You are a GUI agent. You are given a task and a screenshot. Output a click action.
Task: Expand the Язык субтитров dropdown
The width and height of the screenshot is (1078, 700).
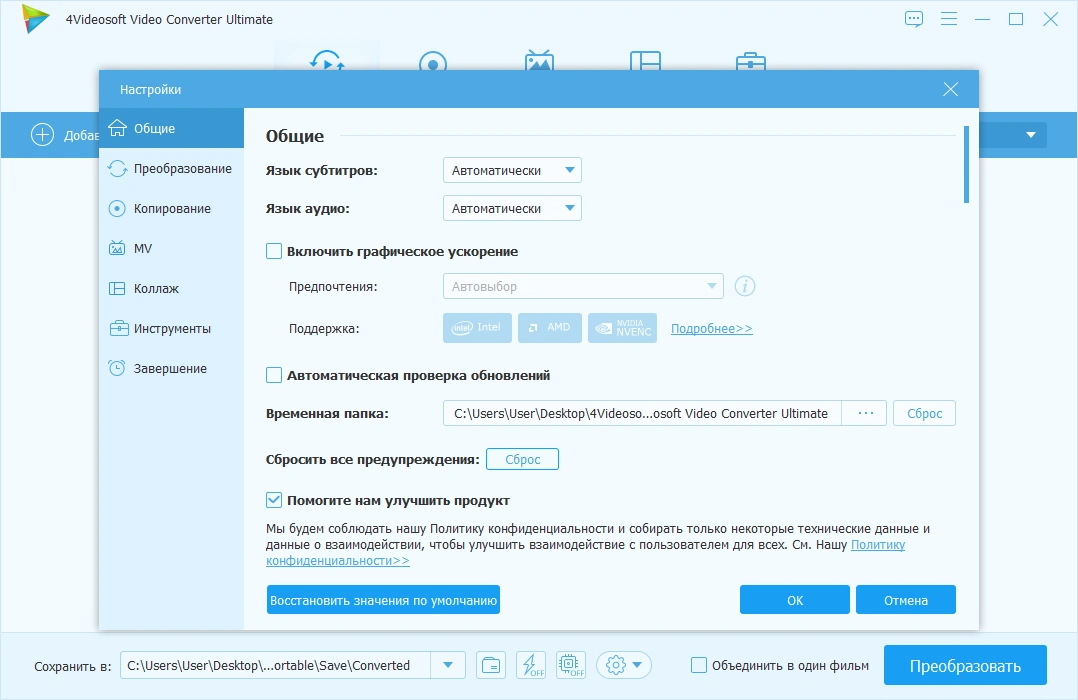pos(512,171)
